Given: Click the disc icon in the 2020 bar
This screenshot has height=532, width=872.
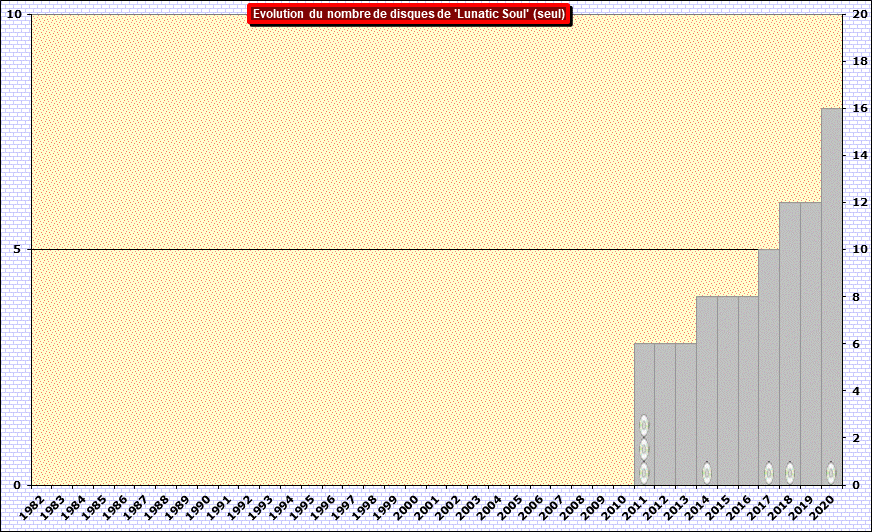Looking at the screenshot, I should [x=831, y=473].
